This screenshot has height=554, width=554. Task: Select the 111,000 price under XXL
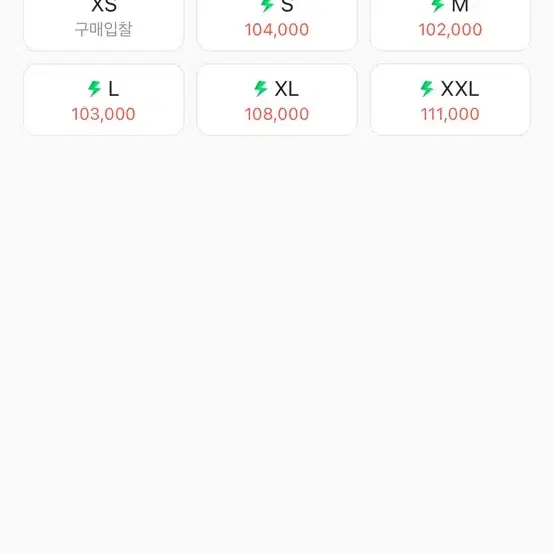click(x=450, y=114)
